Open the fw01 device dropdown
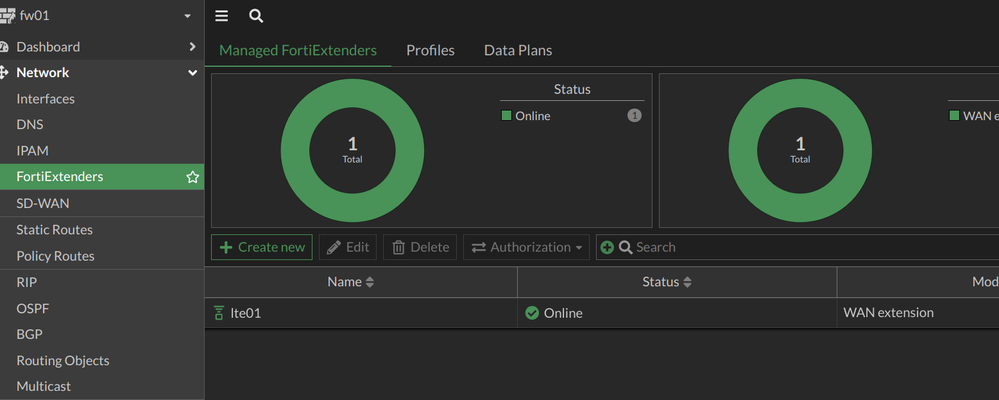Screen dimensions: 999x400 point(188,17)
